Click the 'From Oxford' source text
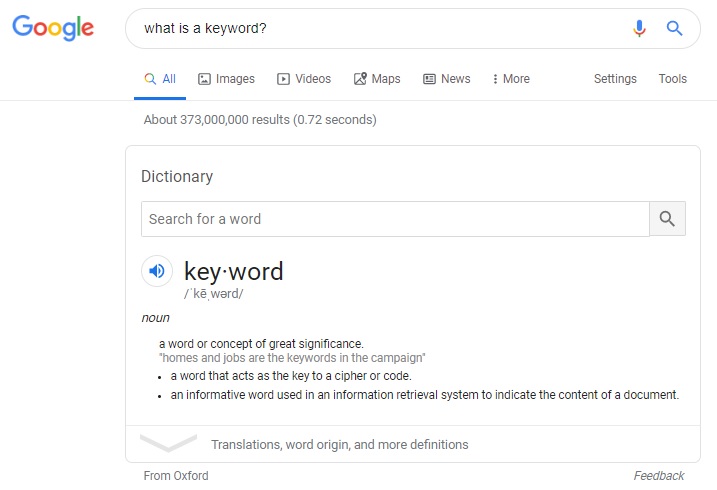 point(176,476)
